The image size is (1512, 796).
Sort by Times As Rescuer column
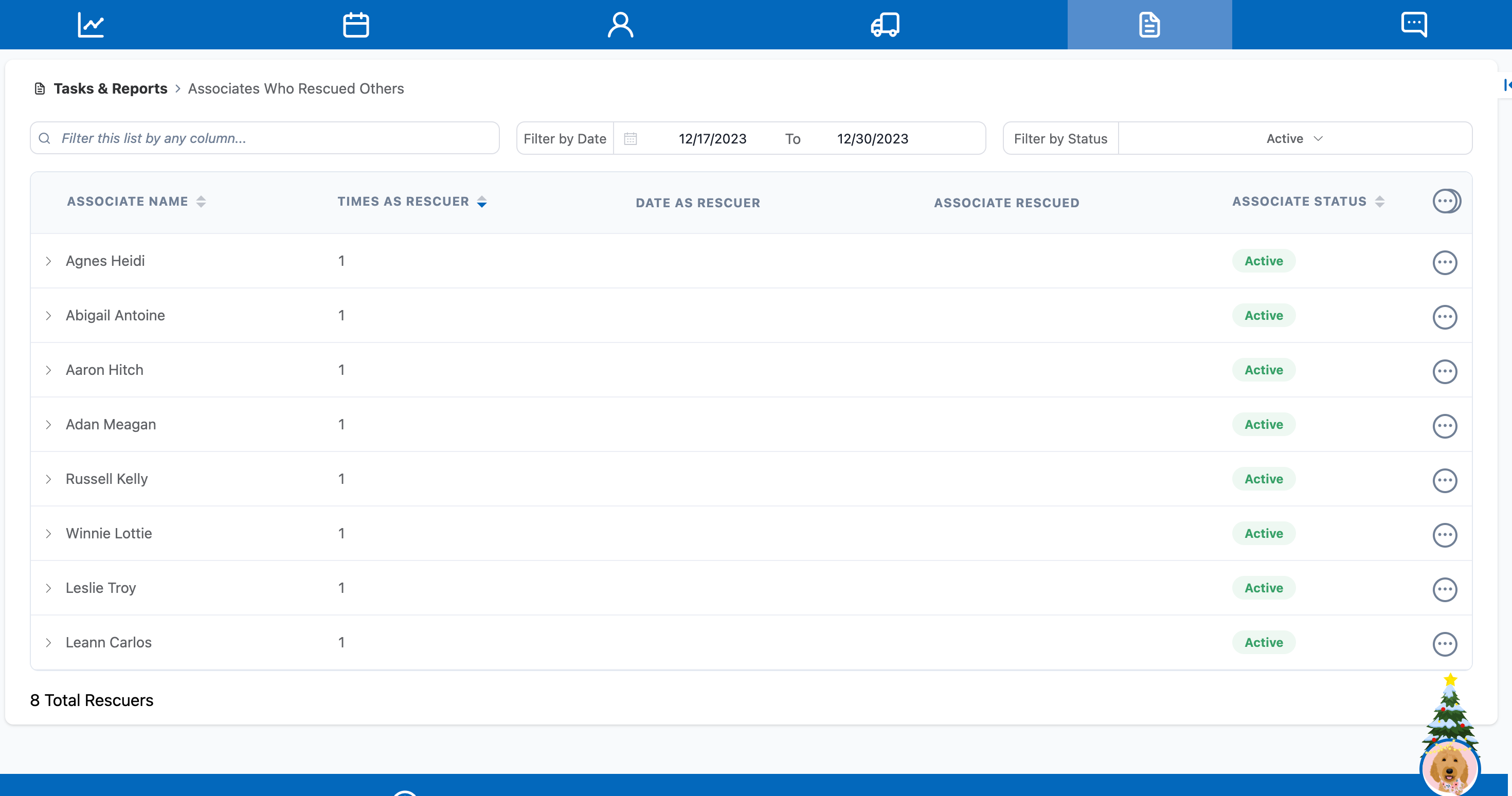482,202
